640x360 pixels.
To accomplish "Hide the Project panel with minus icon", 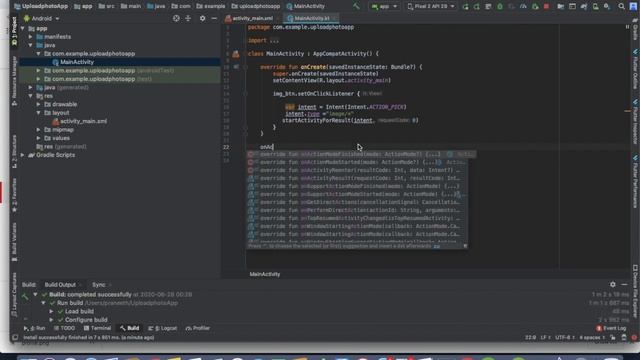I will click(214, 18).
